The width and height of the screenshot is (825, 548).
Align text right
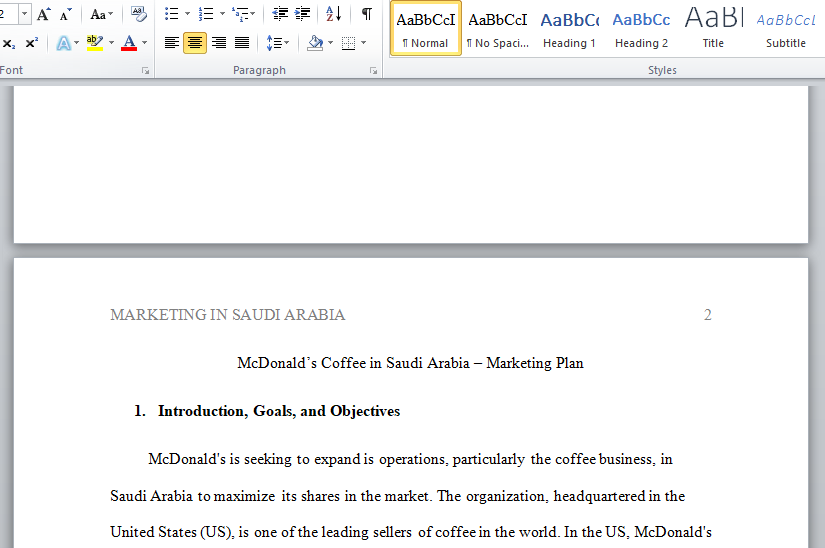219,43
